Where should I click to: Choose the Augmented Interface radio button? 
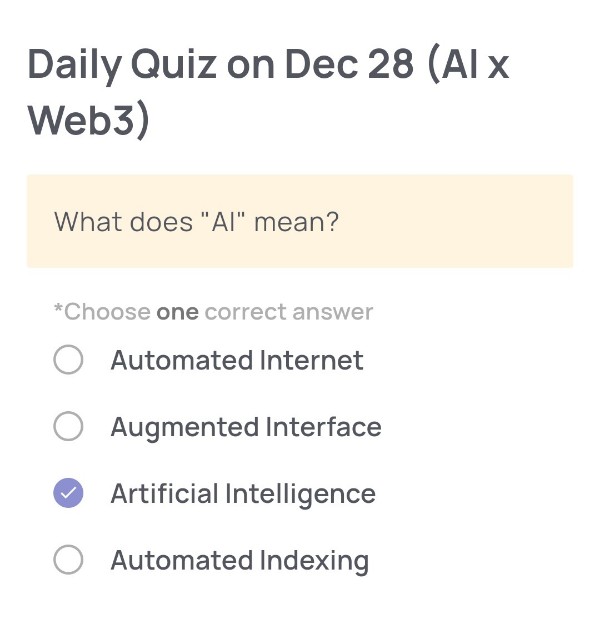pos(68,427)
